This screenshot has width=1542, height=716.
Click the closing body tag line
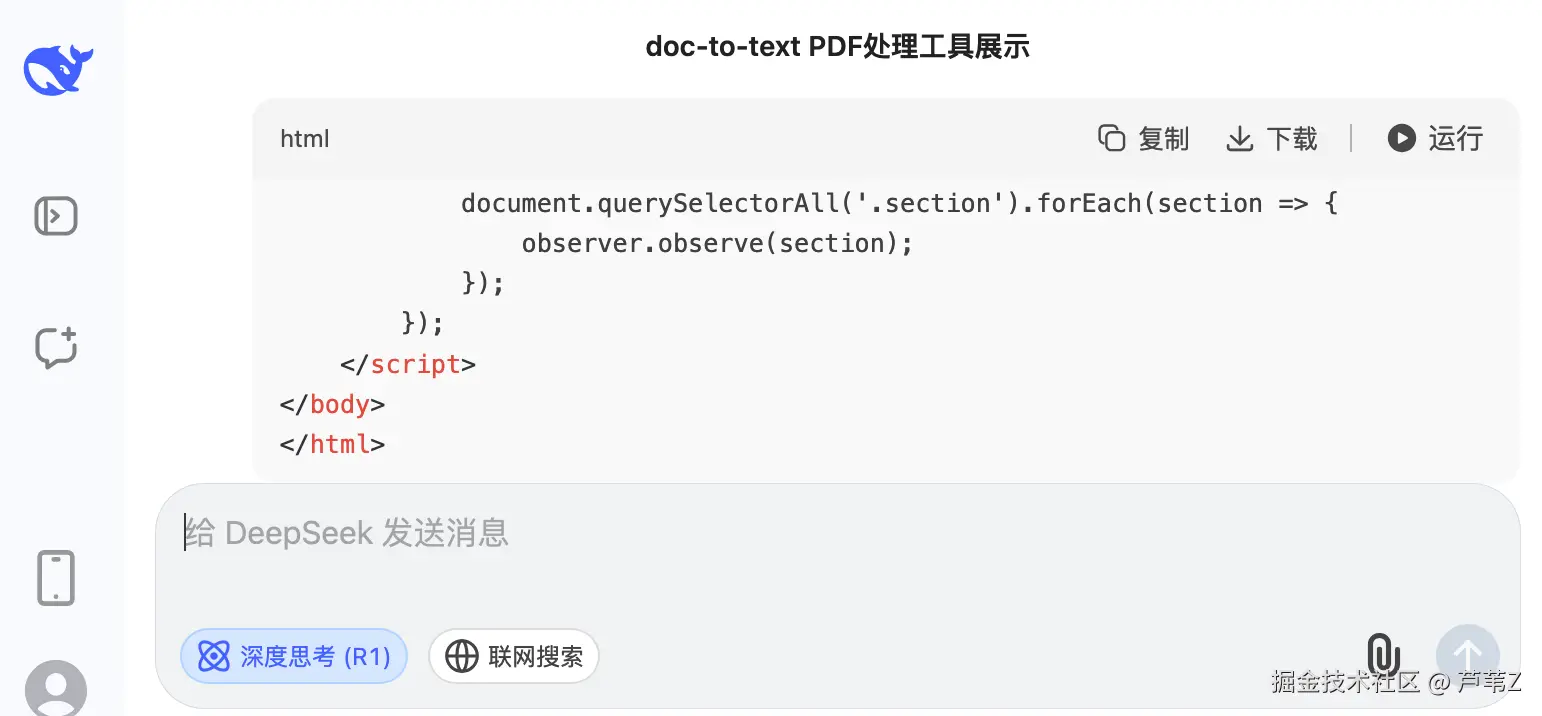click(x=333, y=404)
